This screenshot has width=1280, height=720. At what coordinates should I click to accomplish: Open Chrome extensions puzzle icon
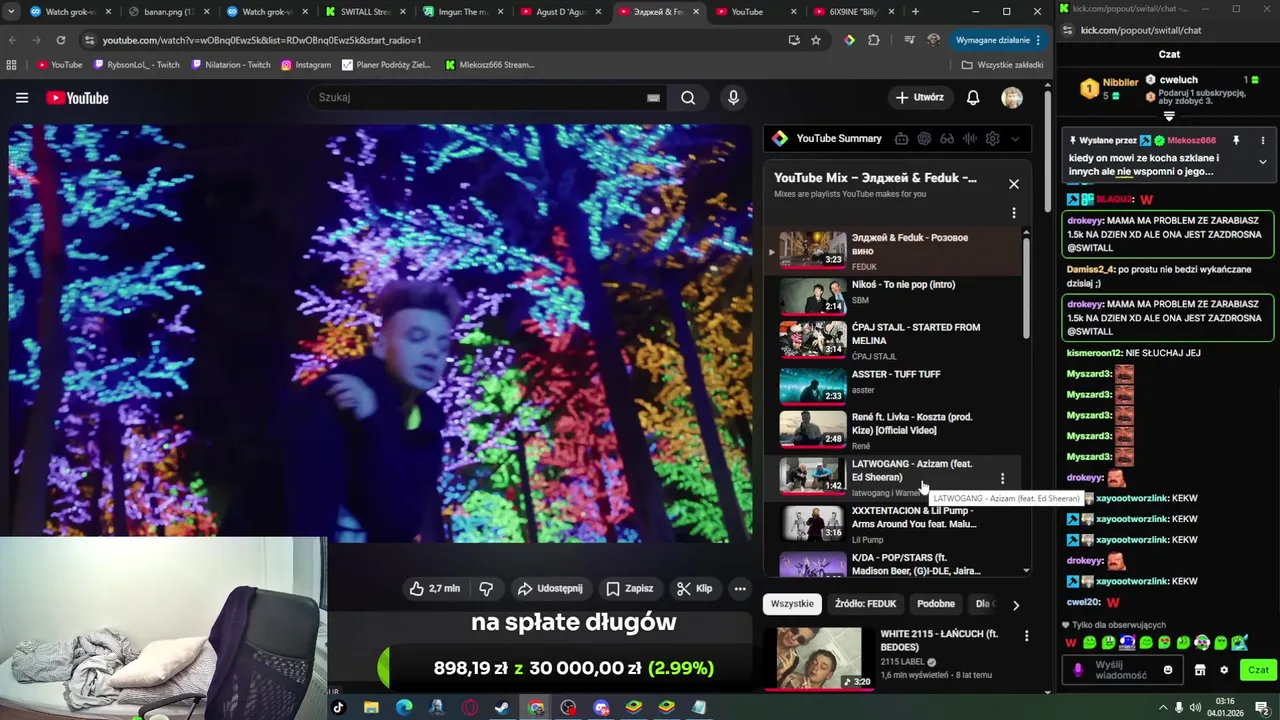point(874,40)
